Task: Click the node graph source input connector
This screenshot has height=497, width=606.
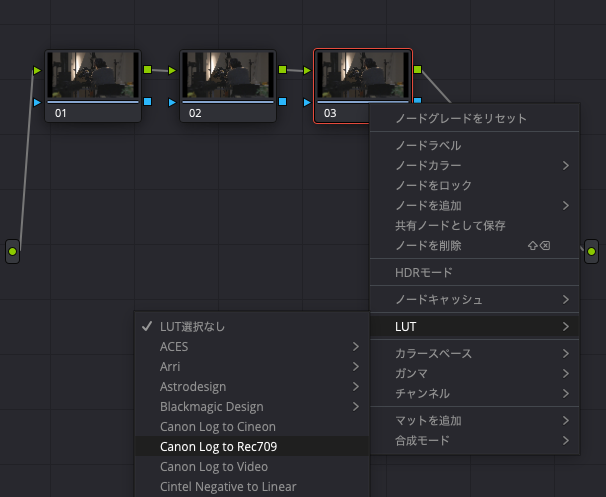Action: (12, 251)
